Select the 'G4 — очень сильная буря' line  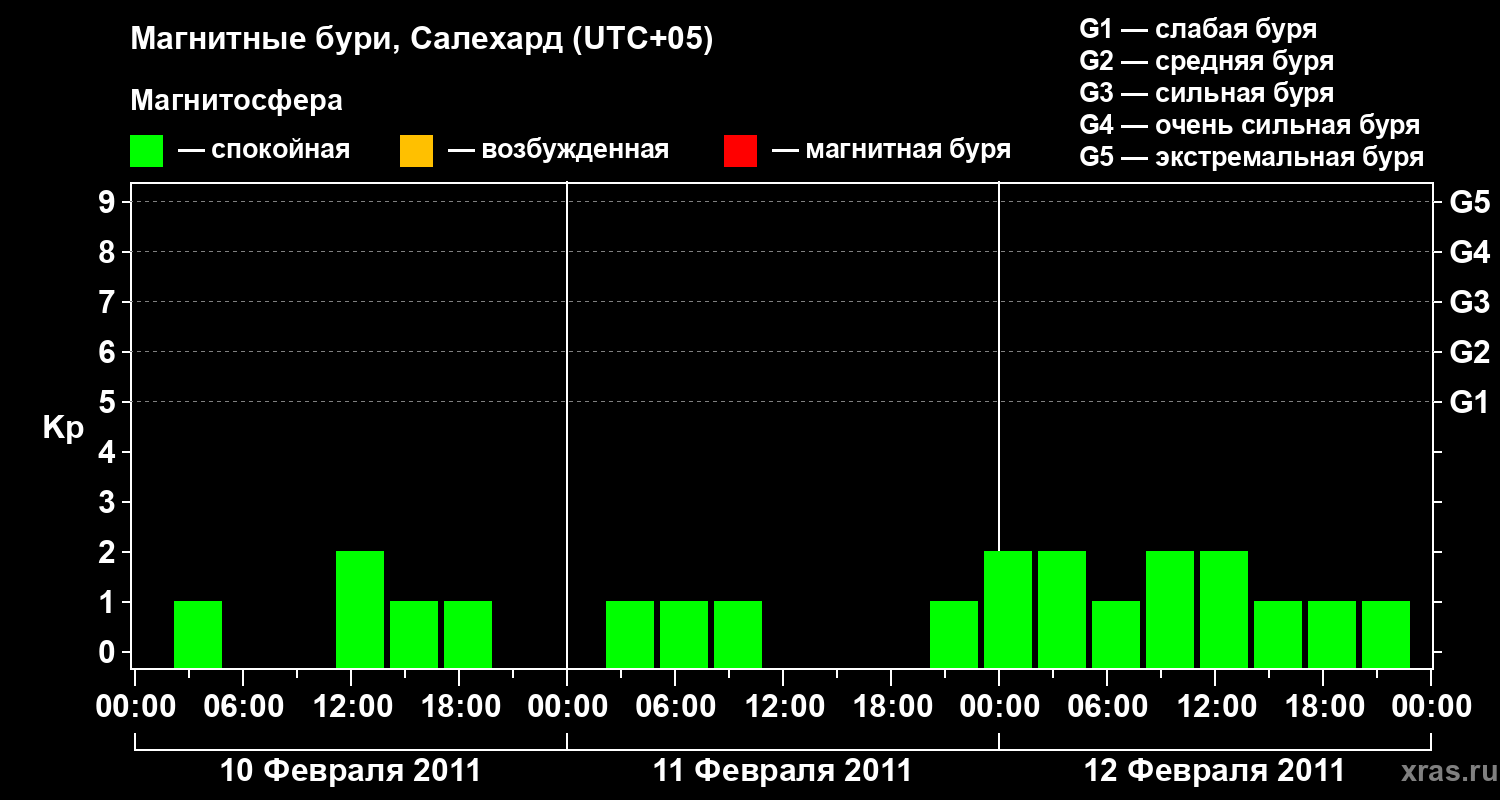pos(1250,125)
